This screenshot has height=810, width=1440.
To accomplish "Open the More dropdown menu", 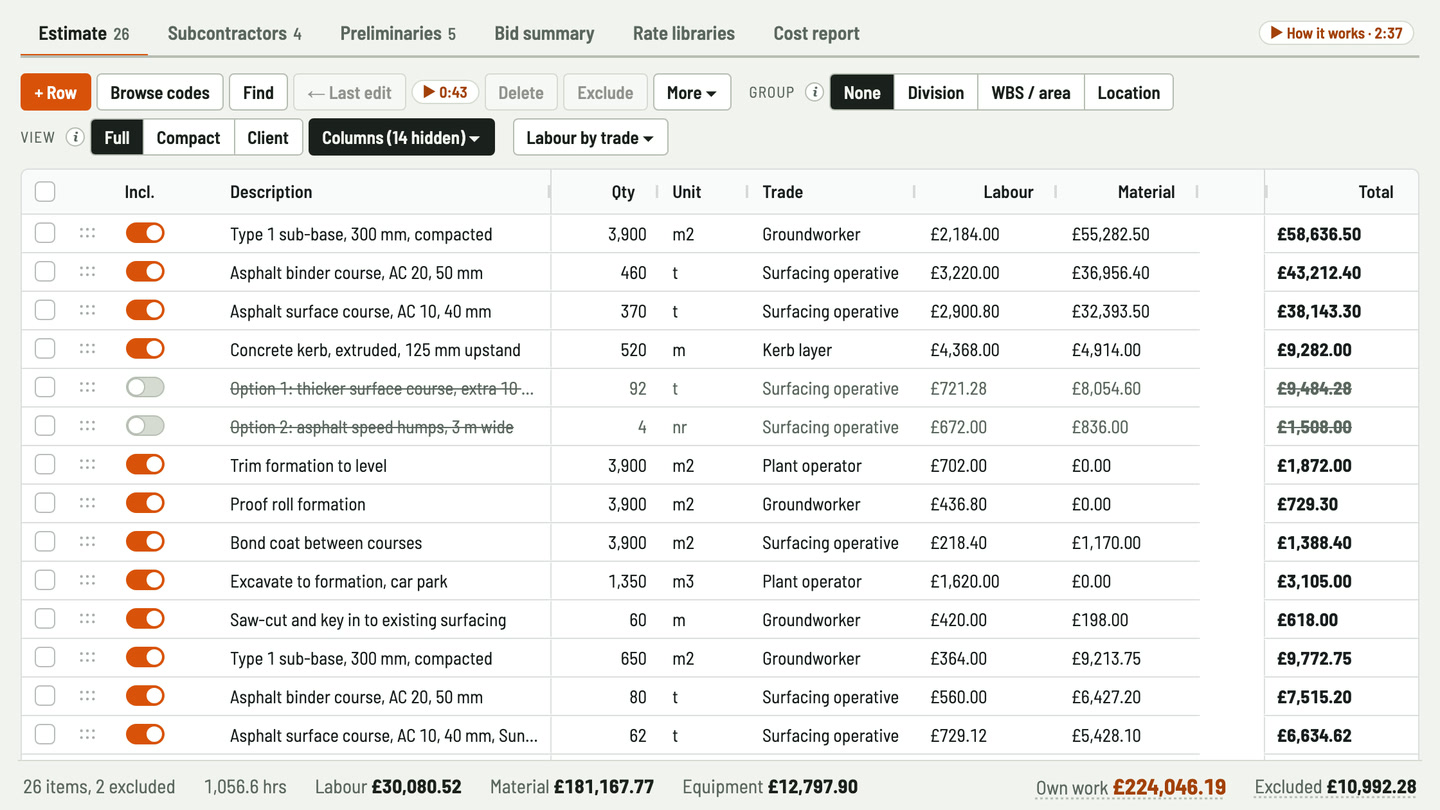I will coord(692,92).
